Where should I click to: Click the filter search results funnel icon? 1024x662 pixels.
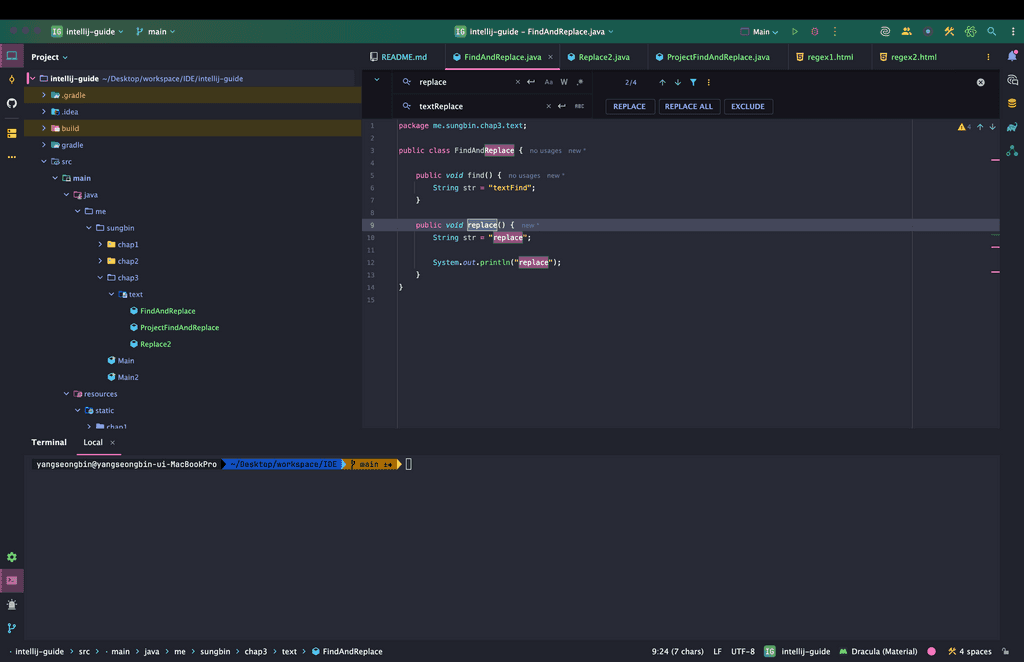pyautogui.click(x=693, y=82)
